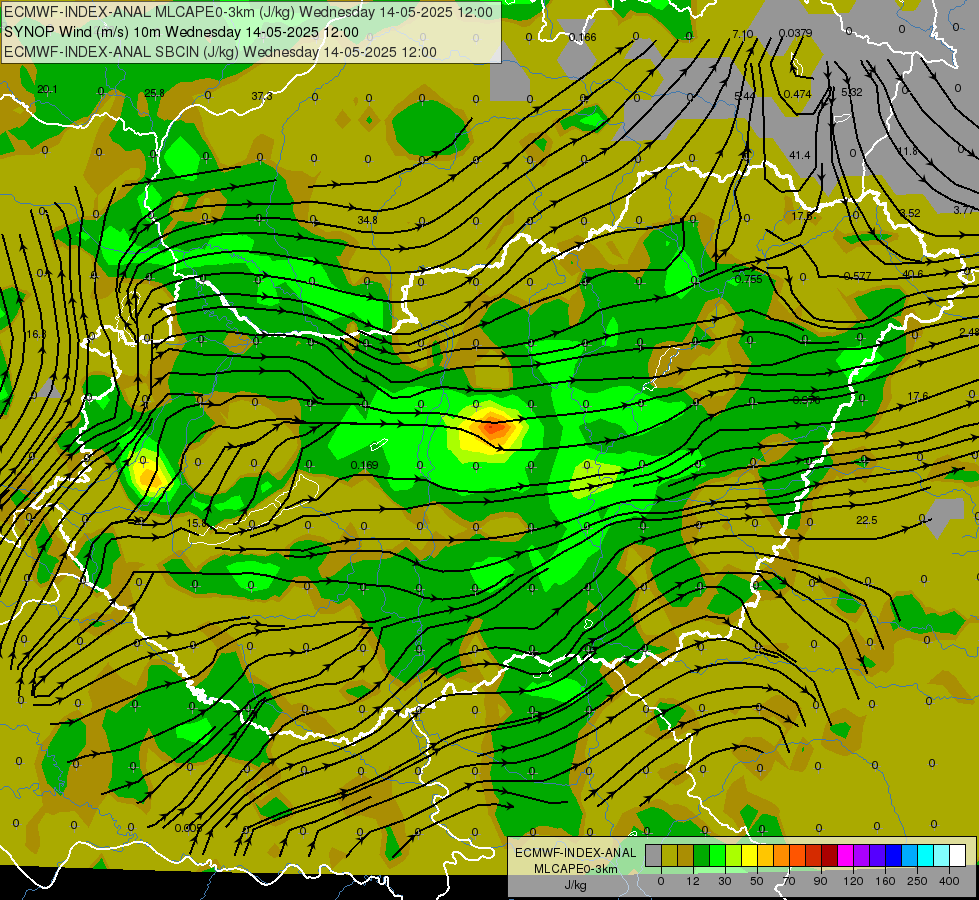
Task: Click the map value 16.3
Action: tap(36, 335)
